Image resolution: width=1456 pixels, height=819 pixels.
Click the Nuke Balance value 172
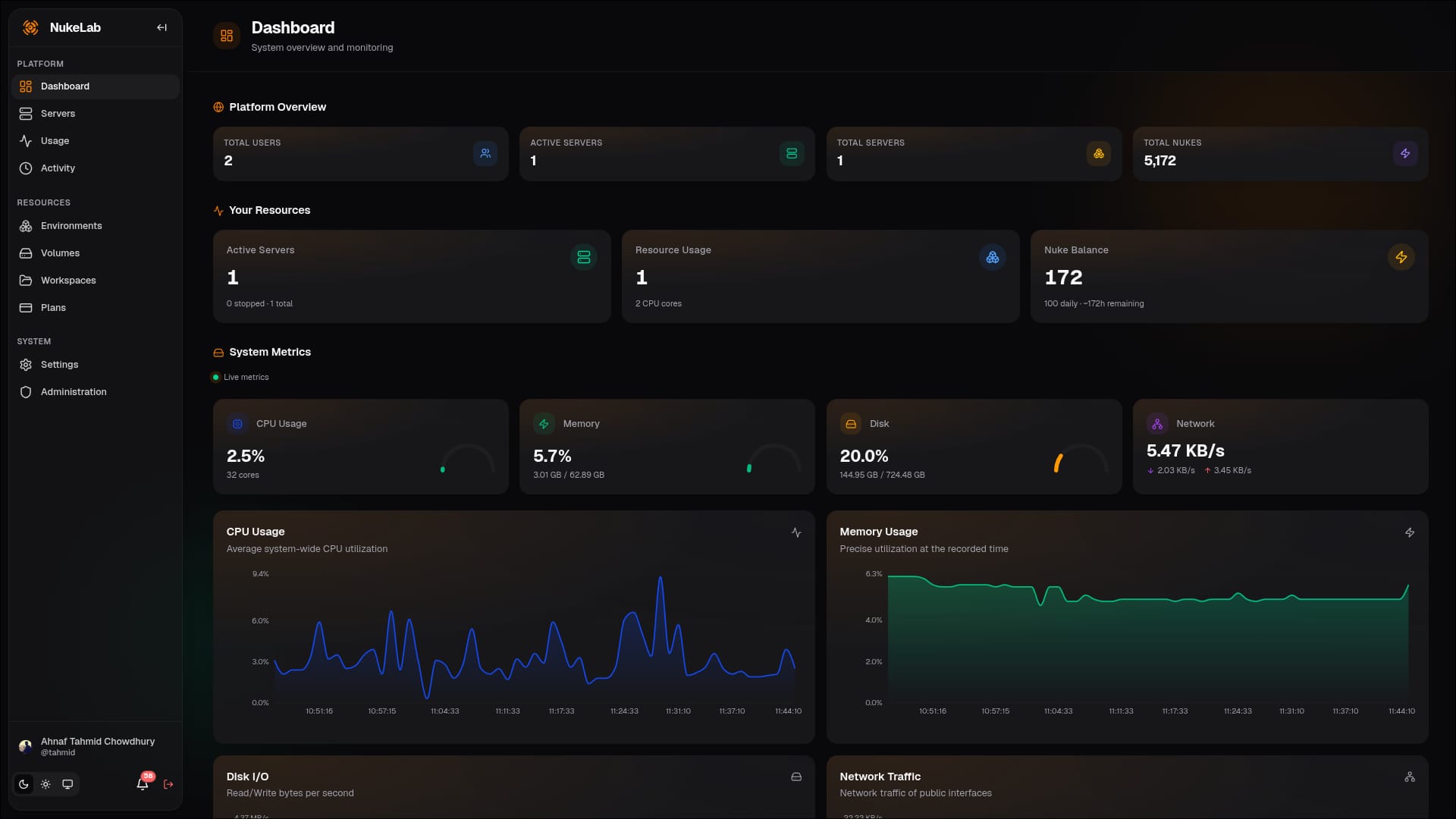(x=1063, y=278)
